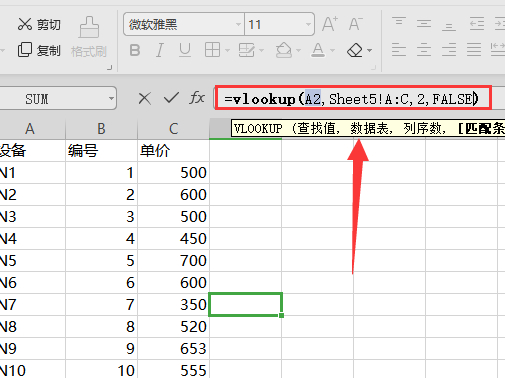Viewport: 505px width, 378px height.
Task: Decrease font size with A- icon
Action: pos(355,24)
